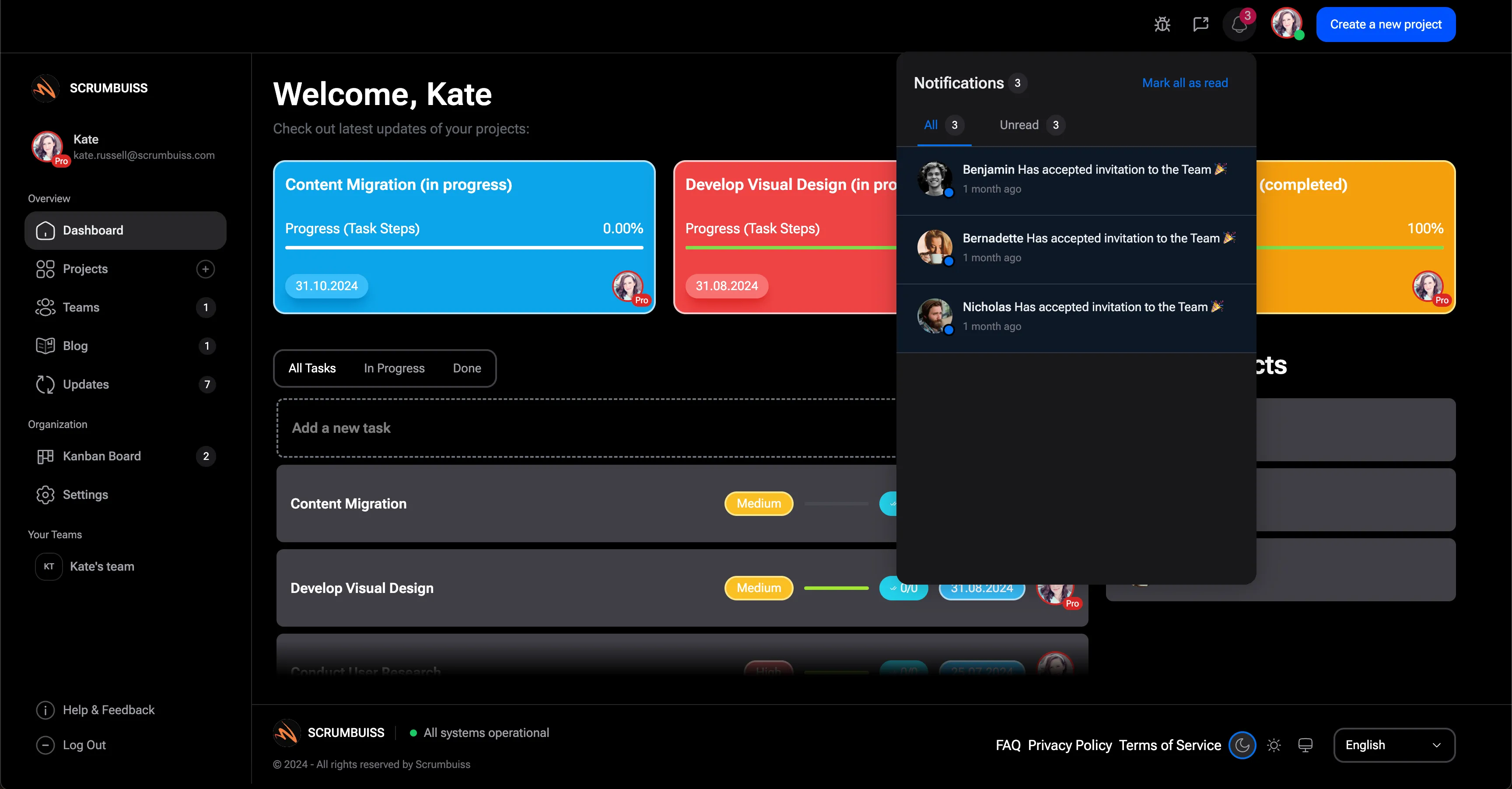Click the Teams icon in sidebar
This screenshot has width=1512, height=789.
(x=46, y=307)
